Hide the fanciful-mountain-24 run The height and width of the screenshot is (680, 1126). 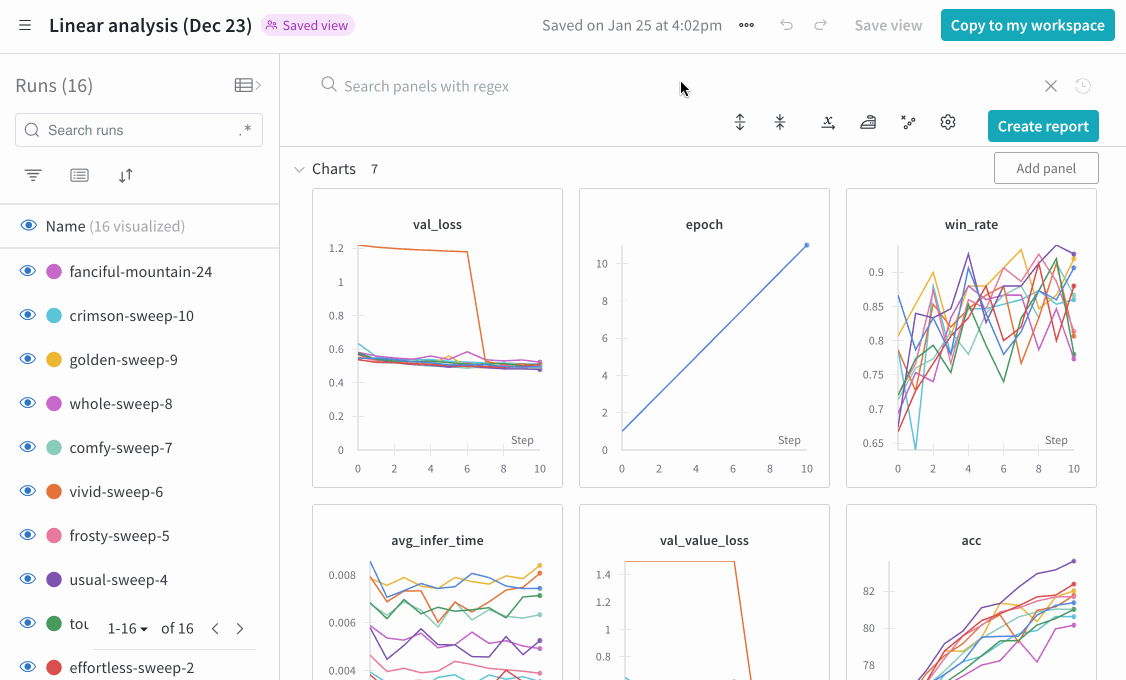point(28,272)
